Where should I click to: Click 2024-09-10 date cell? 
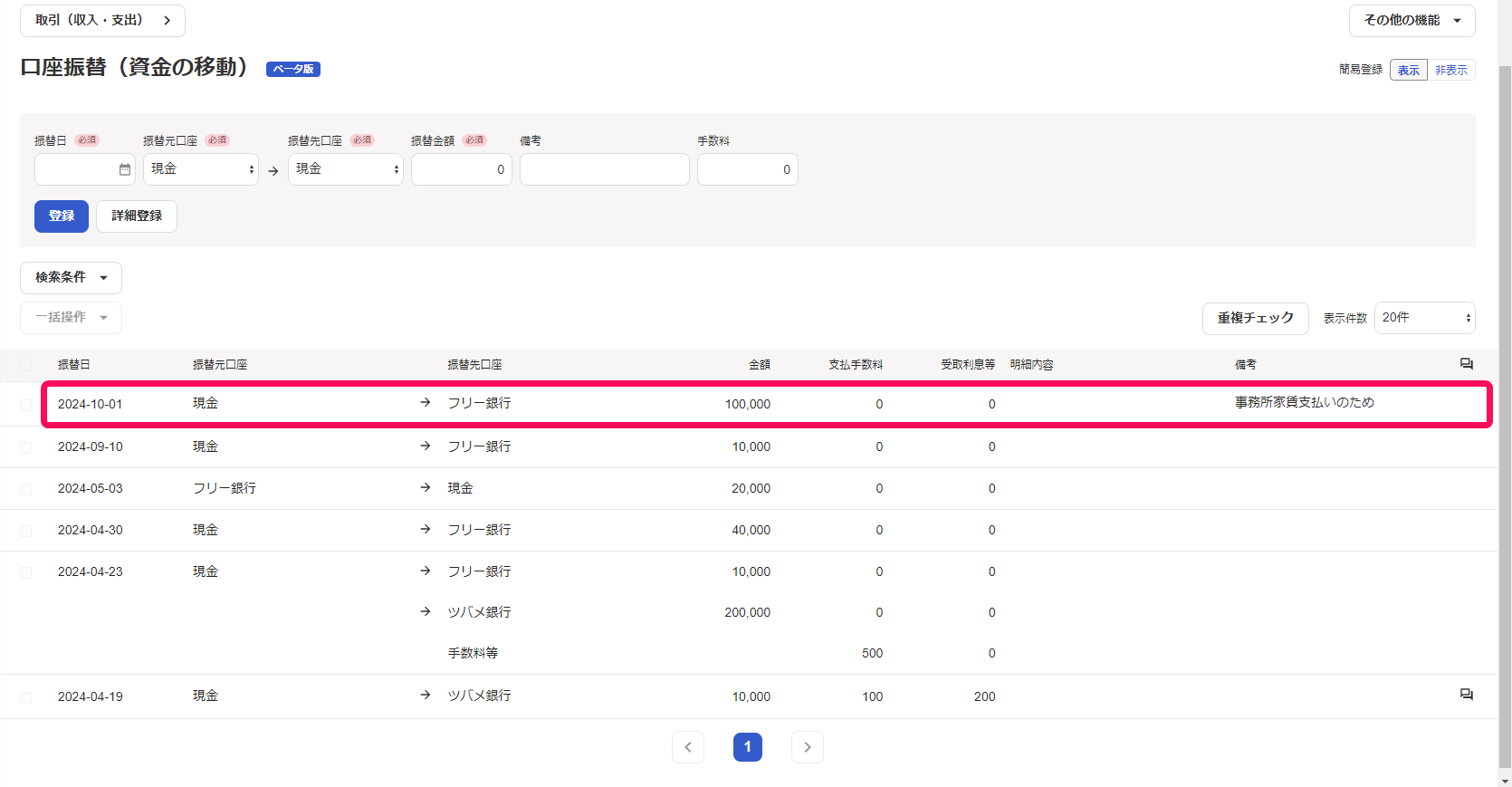[90, 447]
